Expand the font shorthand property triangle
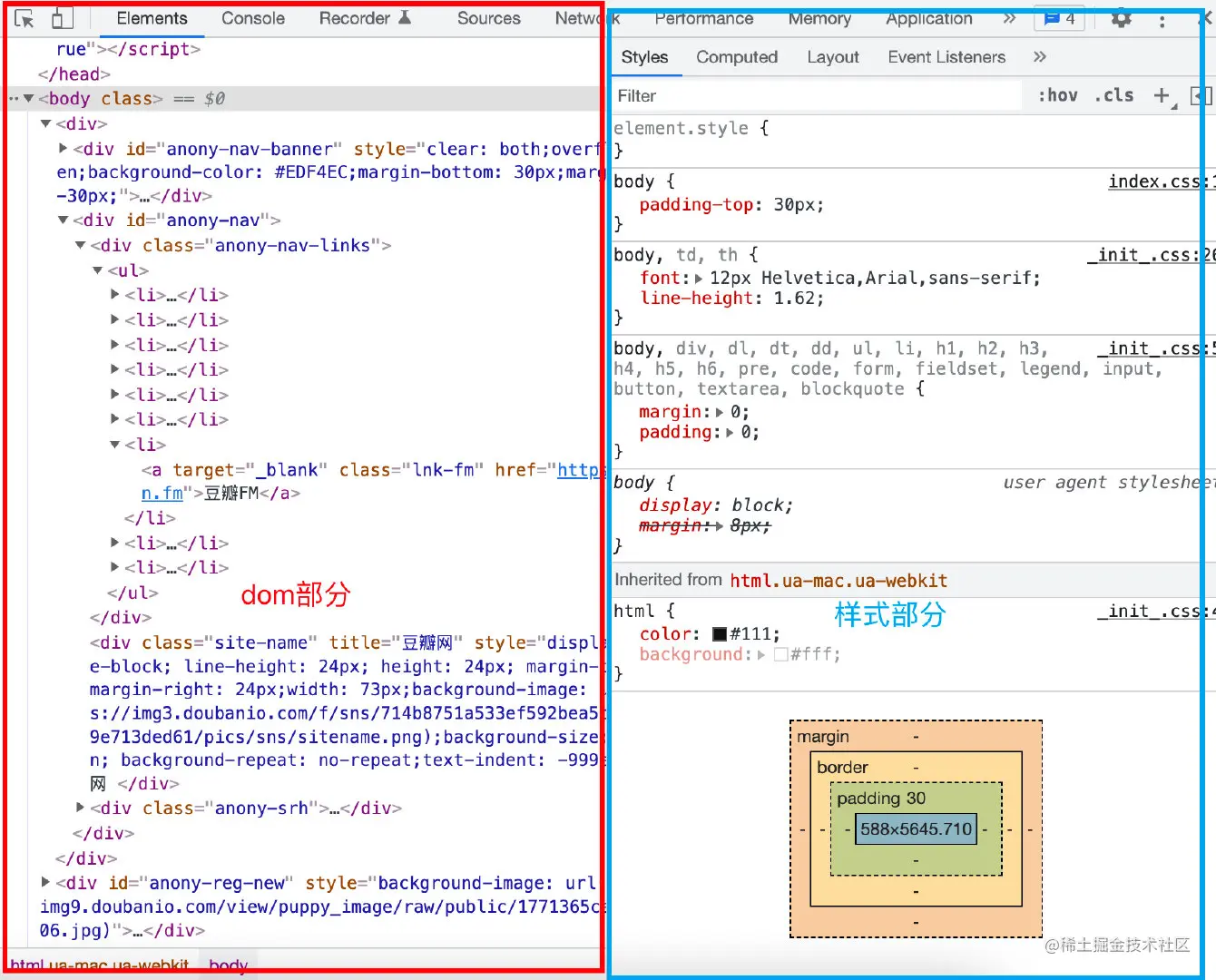This screenshot has width=1216, height=980. point(698,279)
